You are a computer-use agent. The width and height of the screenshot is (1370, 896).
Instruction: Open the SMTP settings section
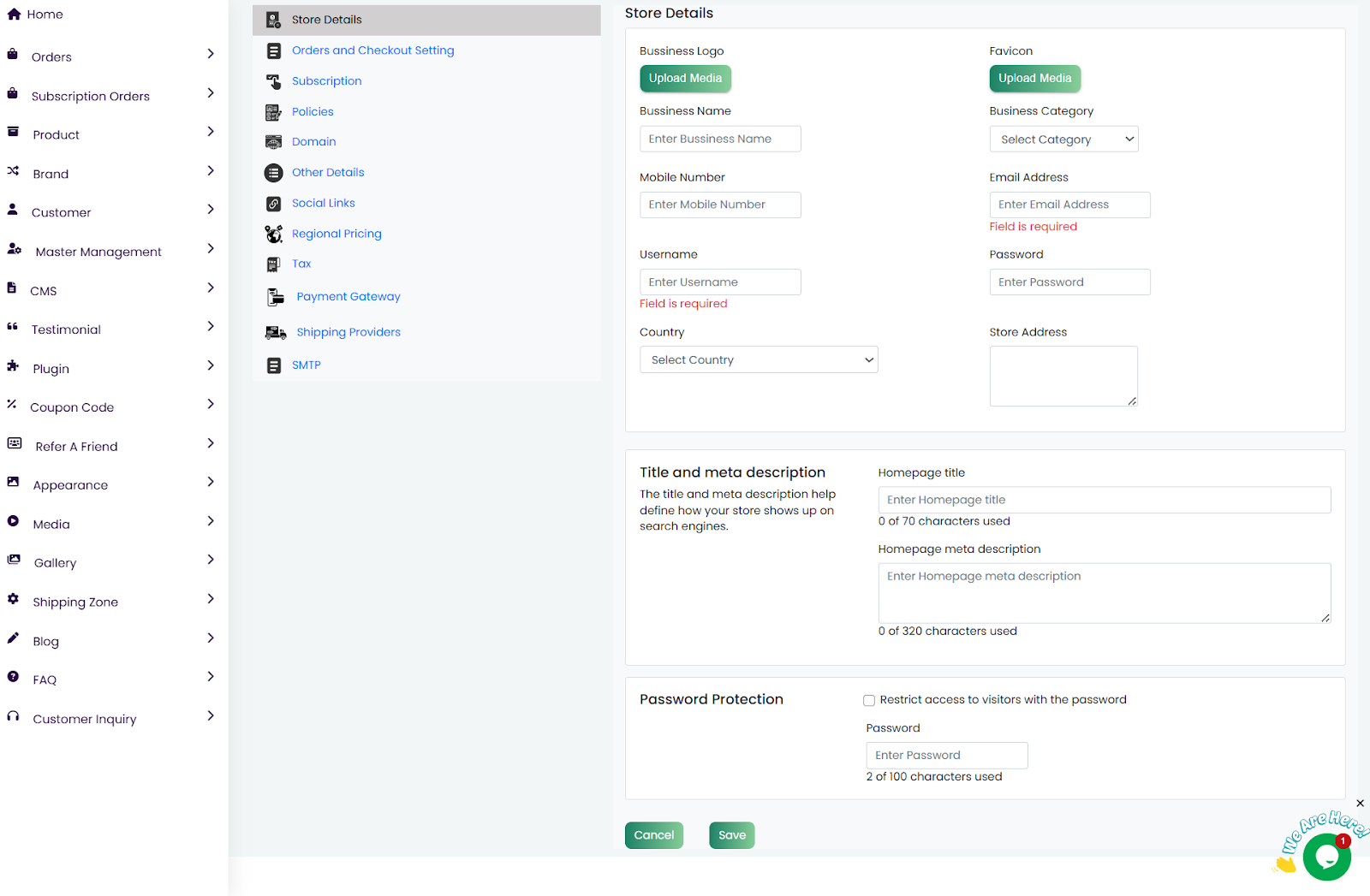pos(306,365)
